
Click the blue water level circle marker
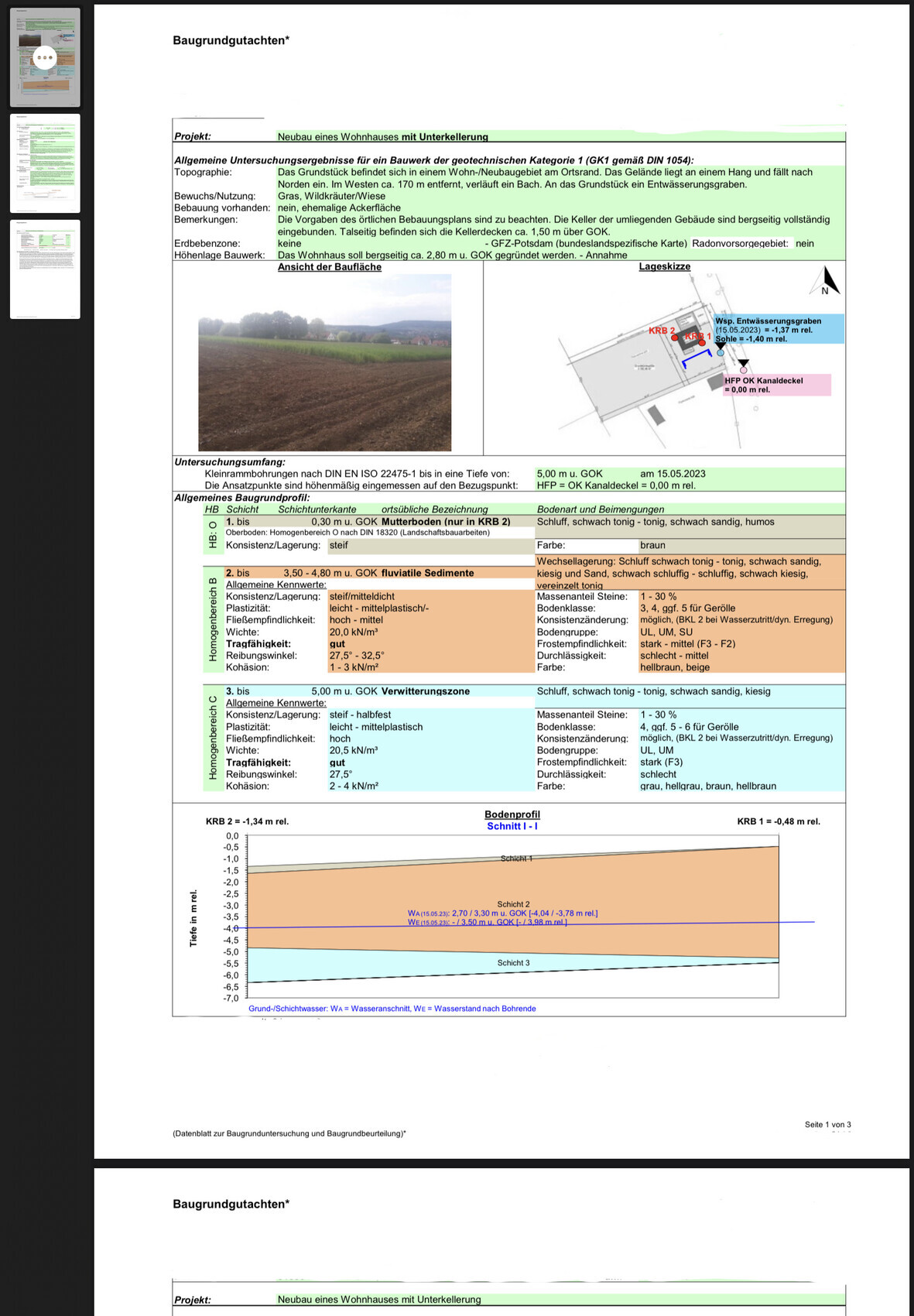721,353
